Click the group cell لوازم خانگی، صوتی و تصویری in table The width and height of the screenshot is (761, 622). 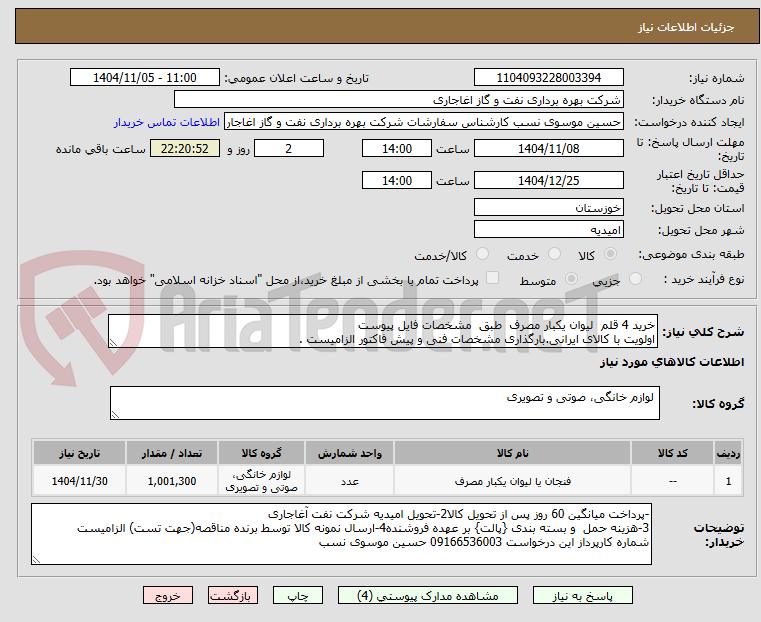(x=261, y=481)
